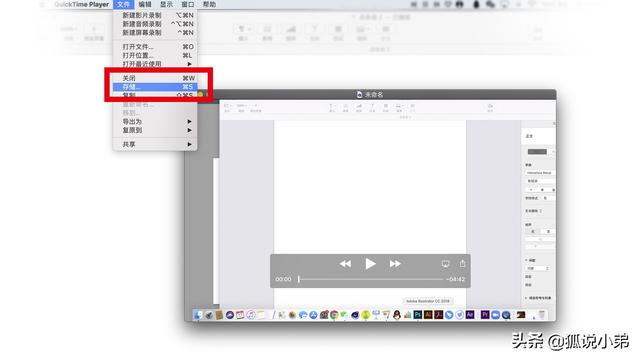Viewport: 640px width, 360px height.
Task: Open the Chrome icon in the dock
Action: [x=334, y=315]
